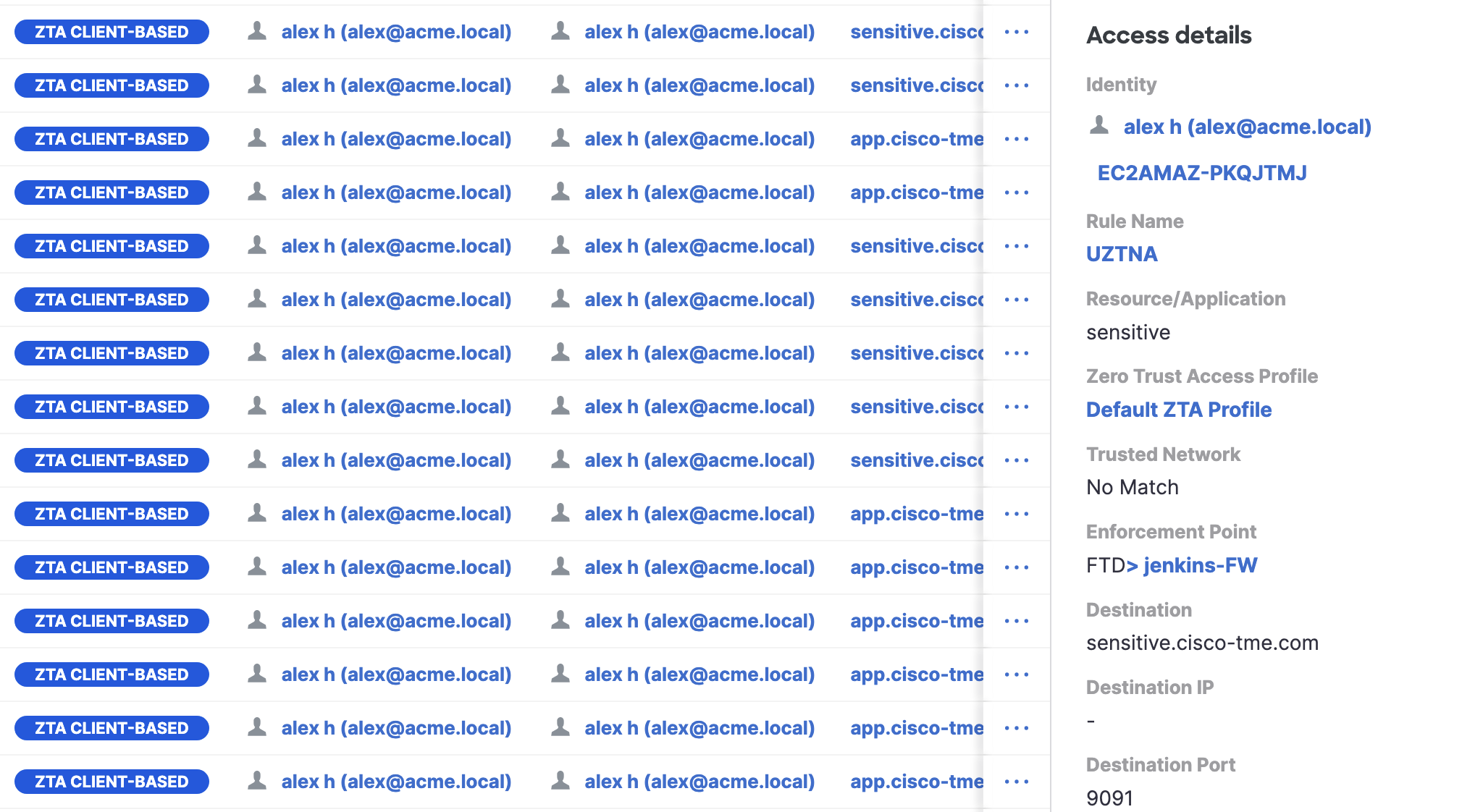Viewport: 1483px width, 812px height.
Task: Click user icon in Access details identity
Action: (1099, 126)
